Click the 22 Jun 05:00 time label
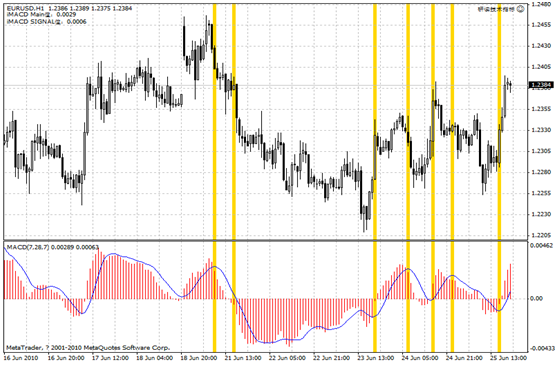This screenshot has height=365, width=557. pos(287,358)
